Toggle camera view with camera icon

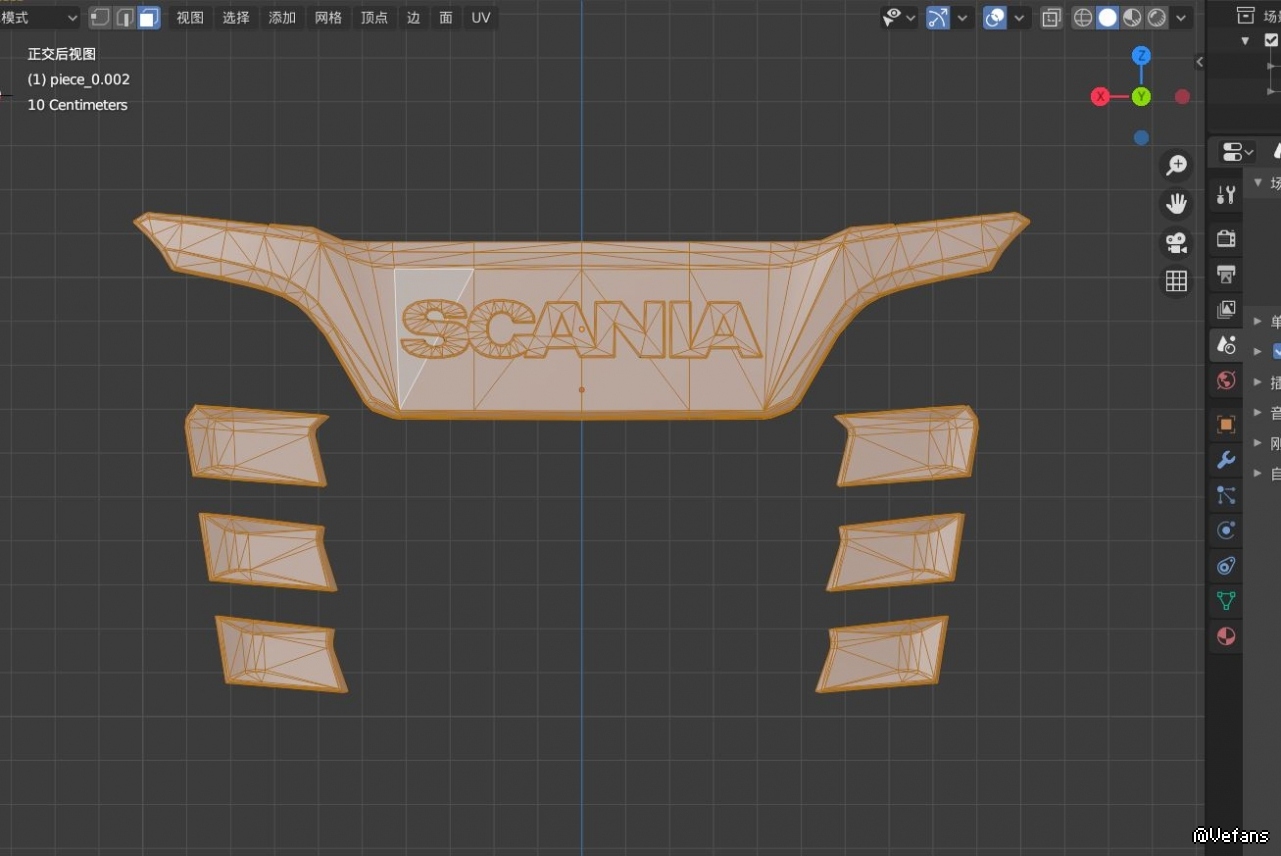point(1176,243)
